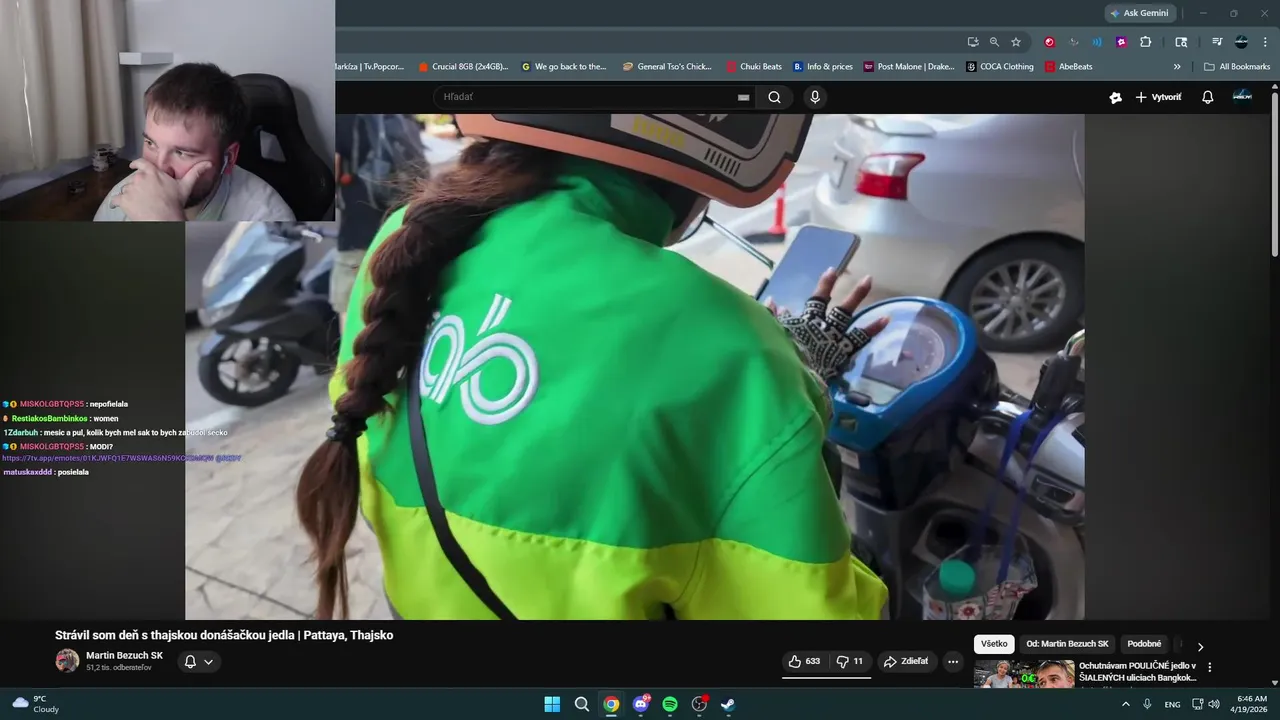This screenshot has width=1280, height=720.
Task: Dislike the video with 11 dislikes
Action: tap(849, 661)
